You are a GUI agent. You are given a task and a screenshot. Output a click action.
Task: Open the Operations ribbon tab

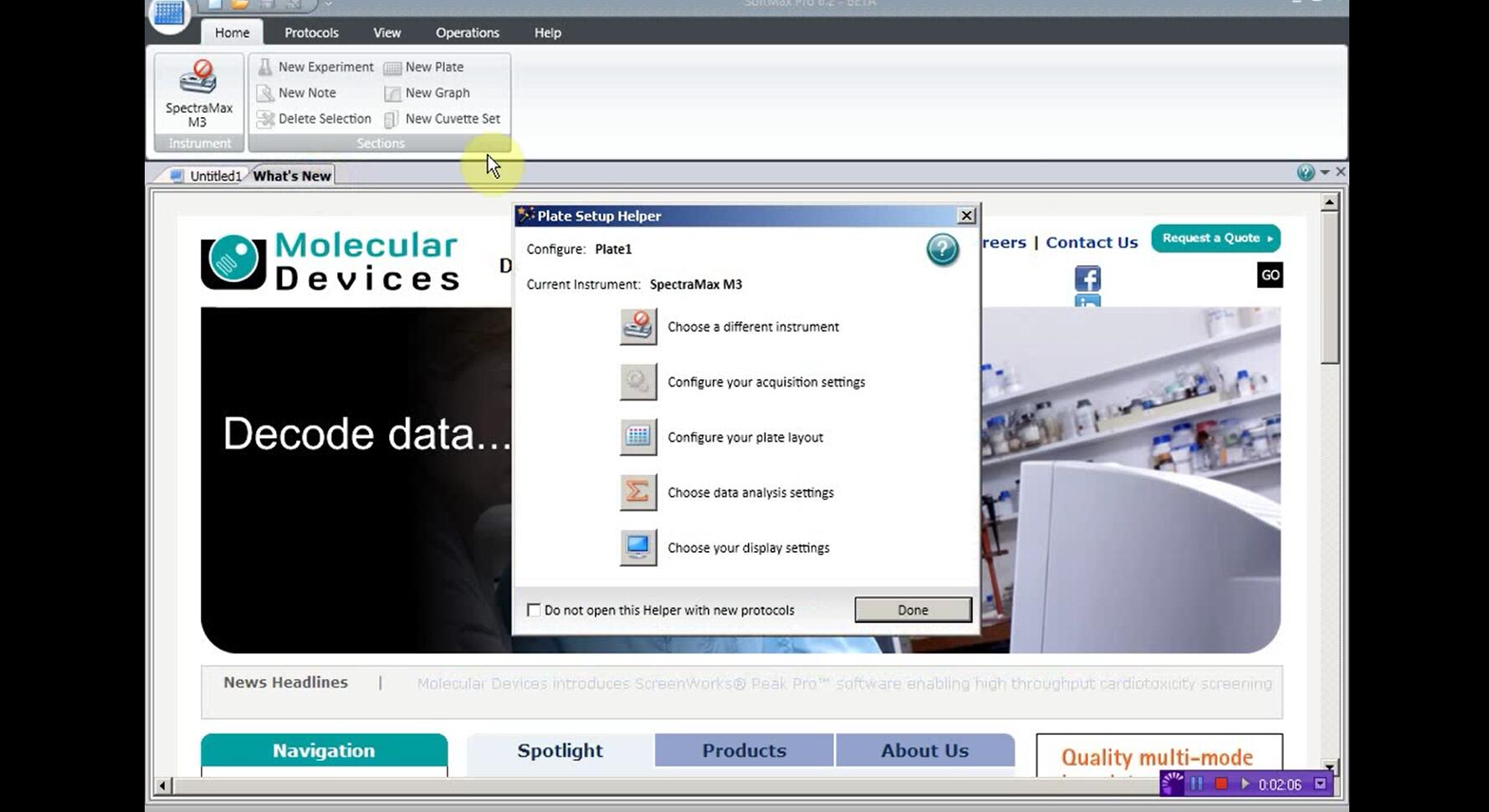pyautogui.click(x=467, y=33)
